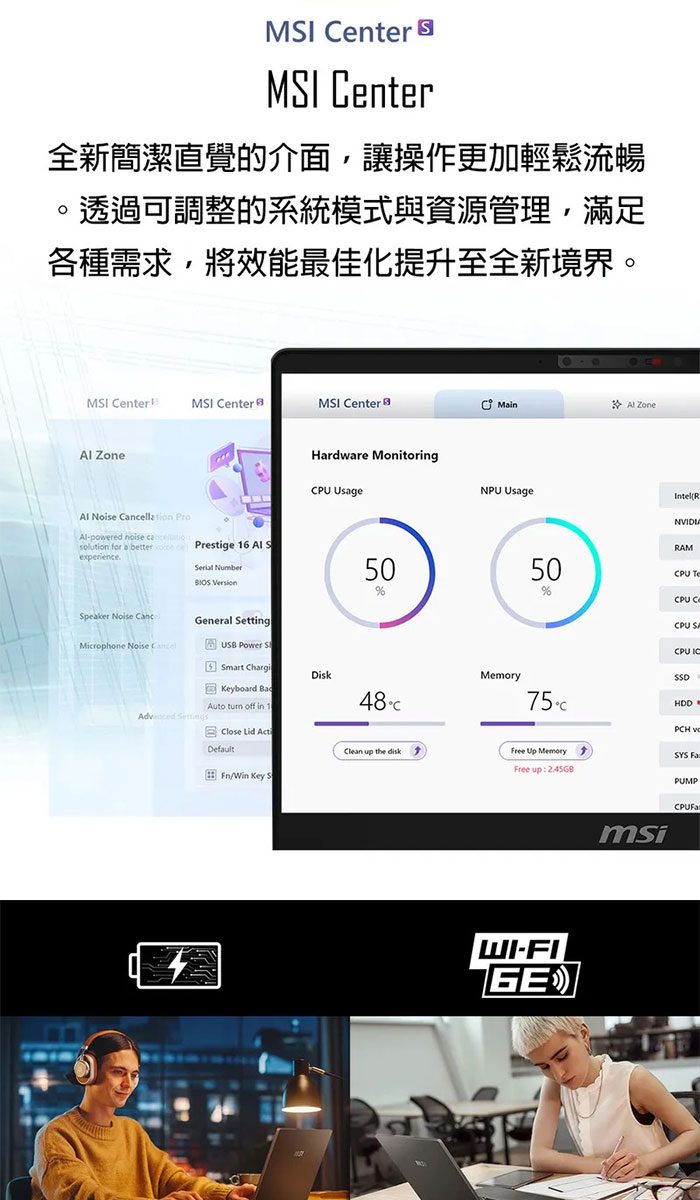Image resolution: width=700 pixels, height=1200 pixels.
Task: Click the white msi logo on laptop bezel
Action: point(632,834)
